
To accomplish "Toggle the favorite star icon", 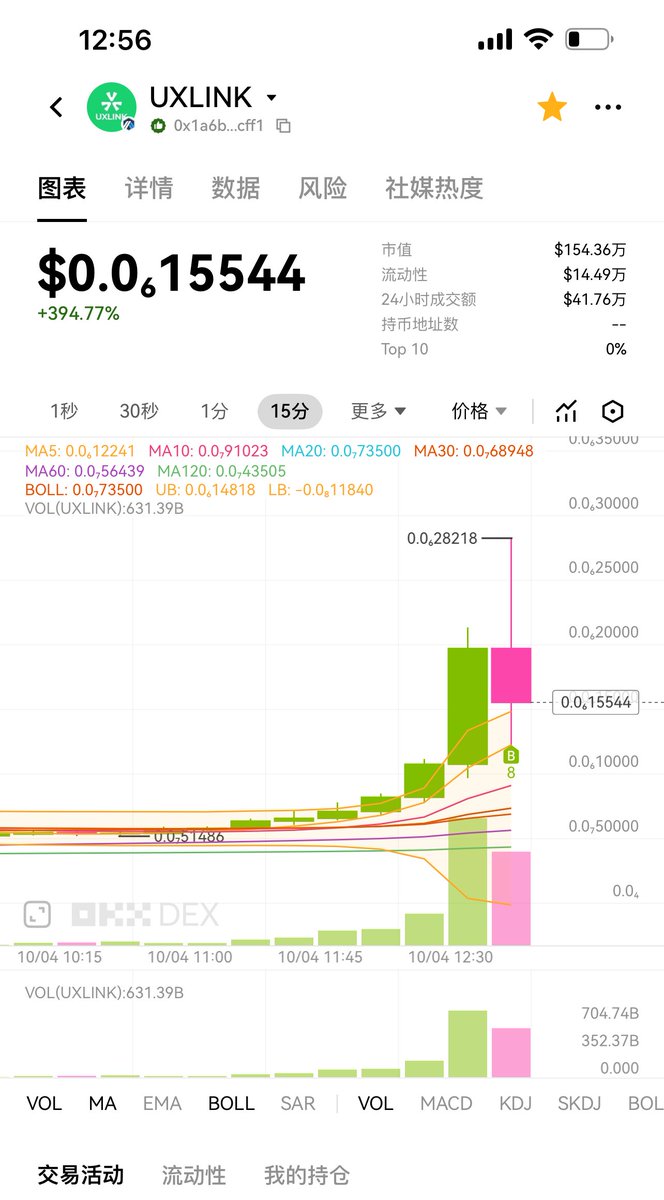I will pyautogui.click(x=552, y=107).
